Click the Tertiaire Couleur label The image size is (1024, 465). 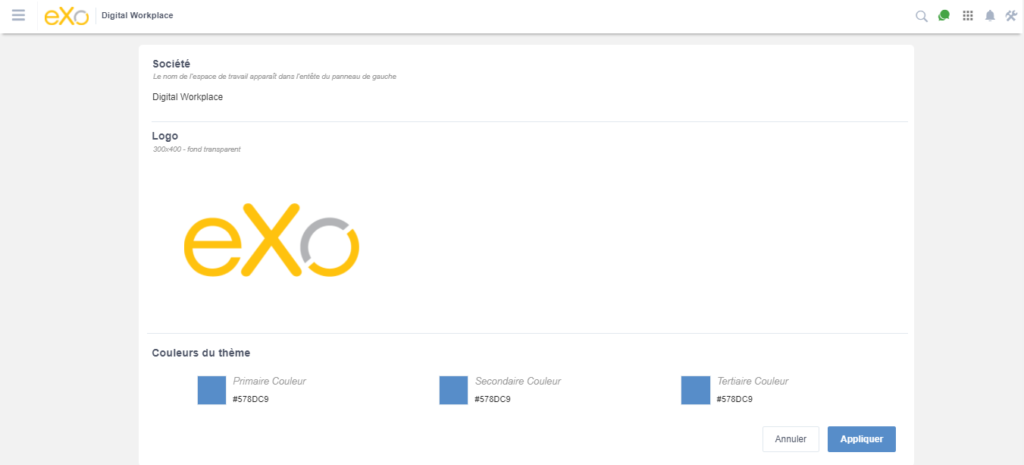(753, 381)
